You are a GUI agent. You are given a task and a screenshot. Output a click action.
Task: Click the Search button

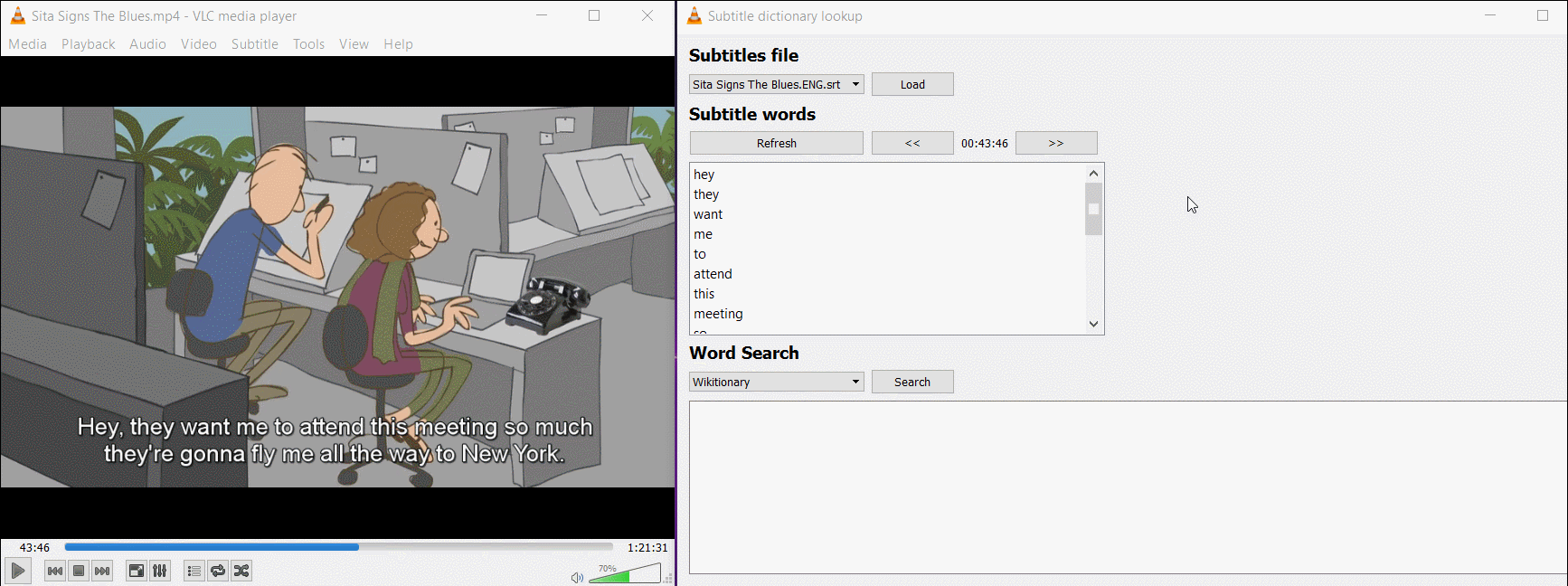(912, 382)
